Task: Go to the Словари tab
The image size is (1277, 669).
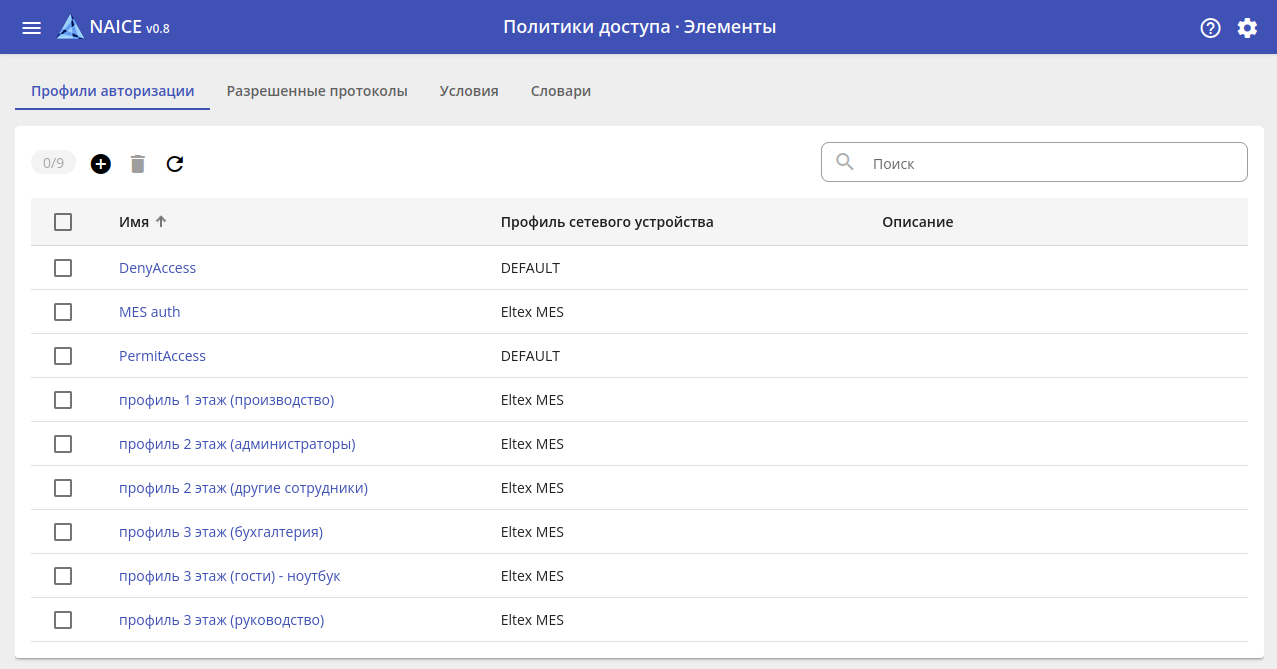Action: click(x=560, y=91)
